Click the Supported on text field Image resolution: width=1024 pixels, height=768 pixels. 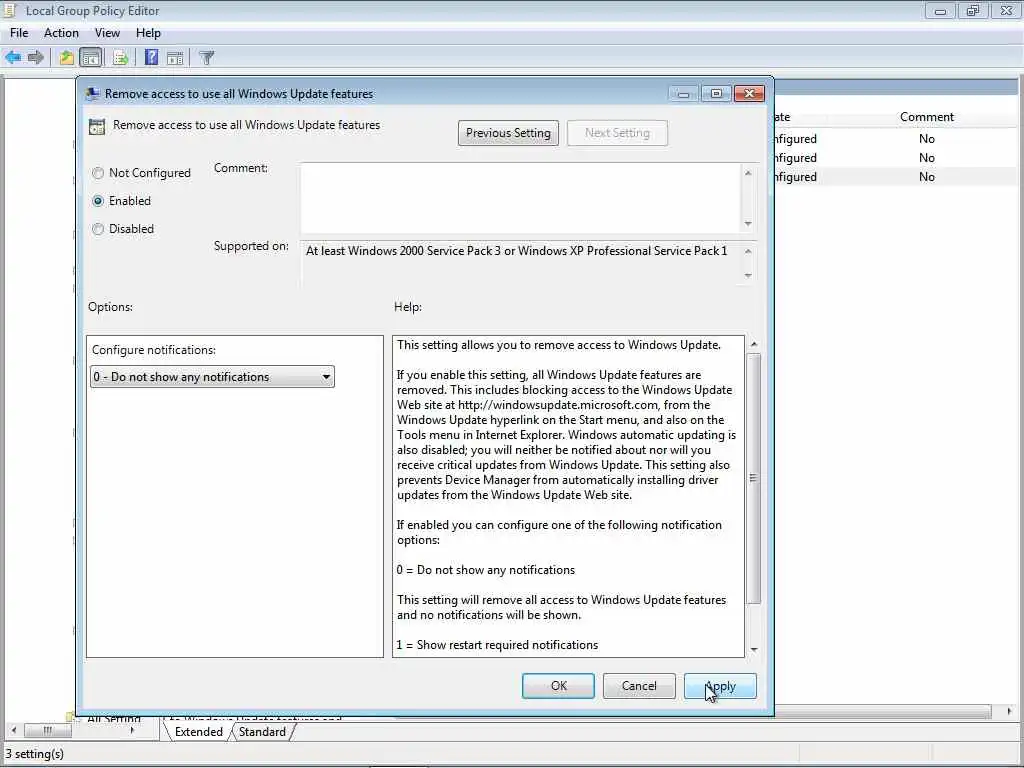tap(520, 264)
